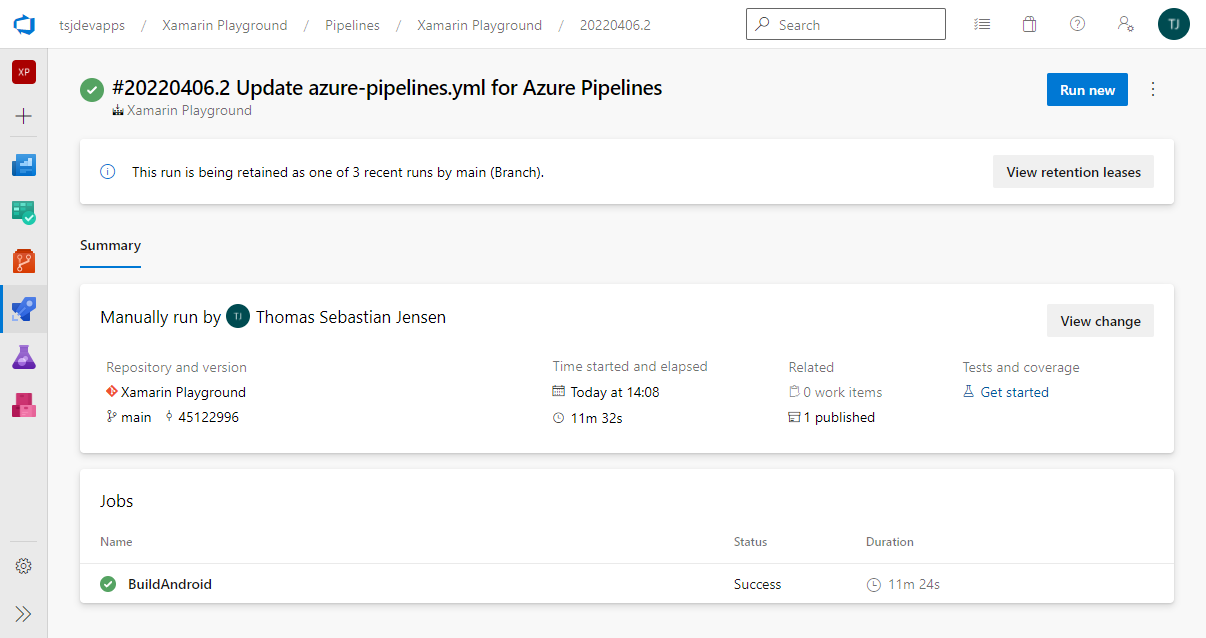Open Get started tests link

tap(1014, 392)
